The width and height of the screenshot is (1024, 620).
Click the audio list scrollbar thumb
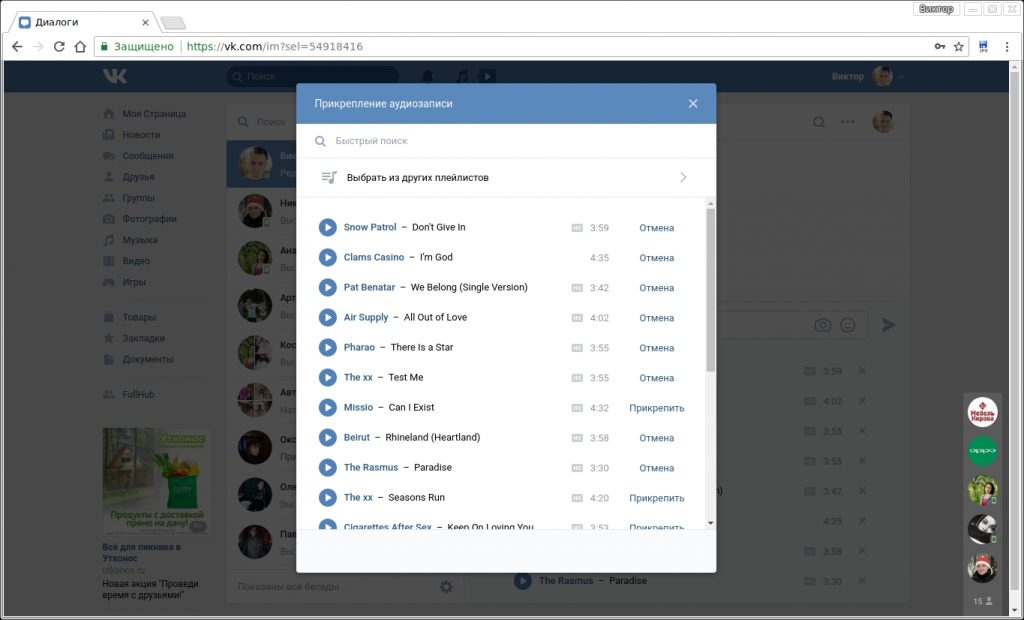tap(711, 290)
